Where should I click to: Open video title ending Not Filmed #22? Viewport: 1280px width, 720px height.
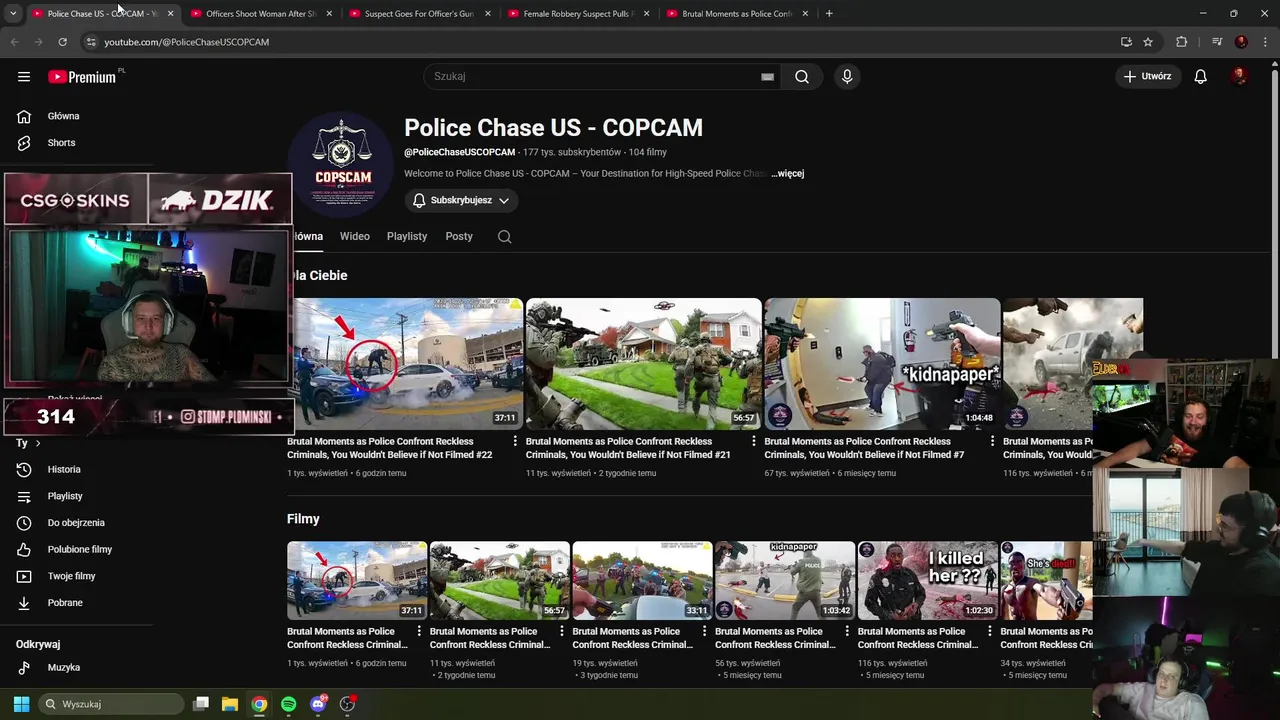(x=390, y=448)
